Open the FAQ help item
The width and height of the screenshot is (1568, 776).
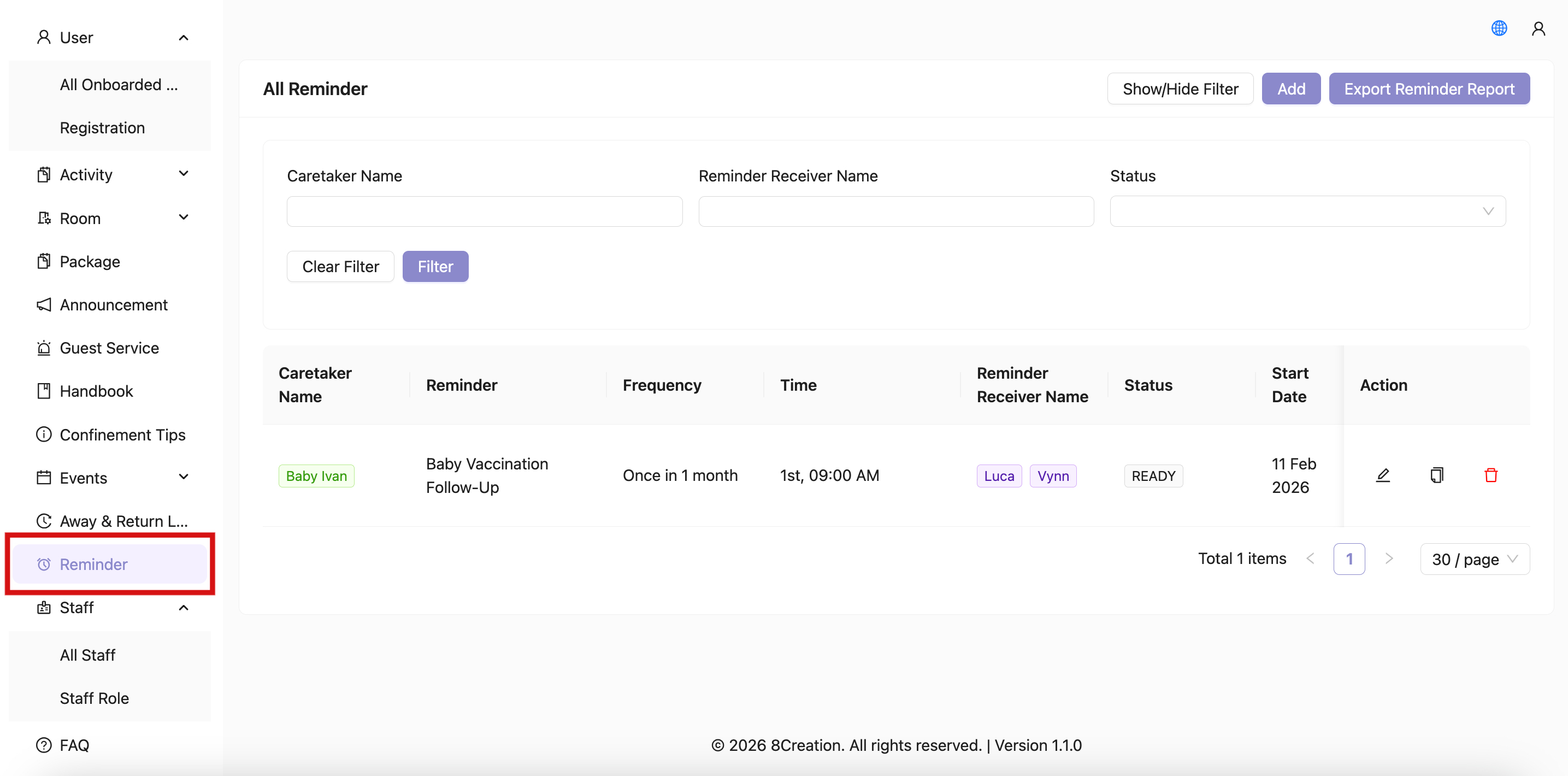pos(74,744)
